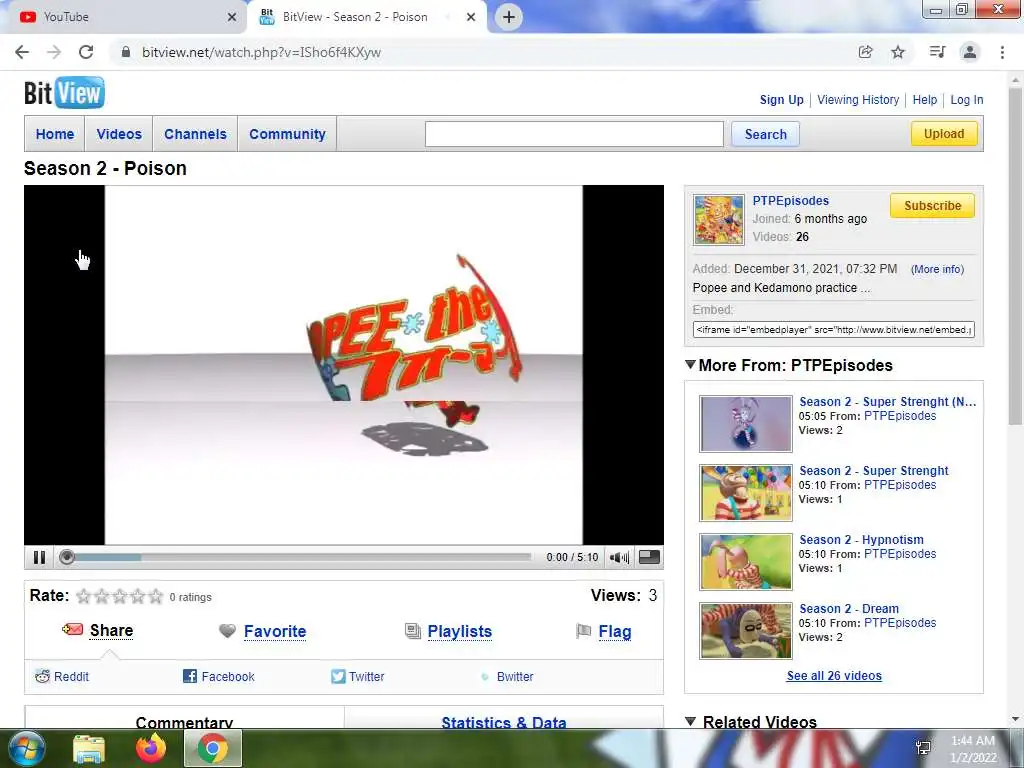Flag this video via Flag link
Screen dimensions: 1024x768
(615, 632)
